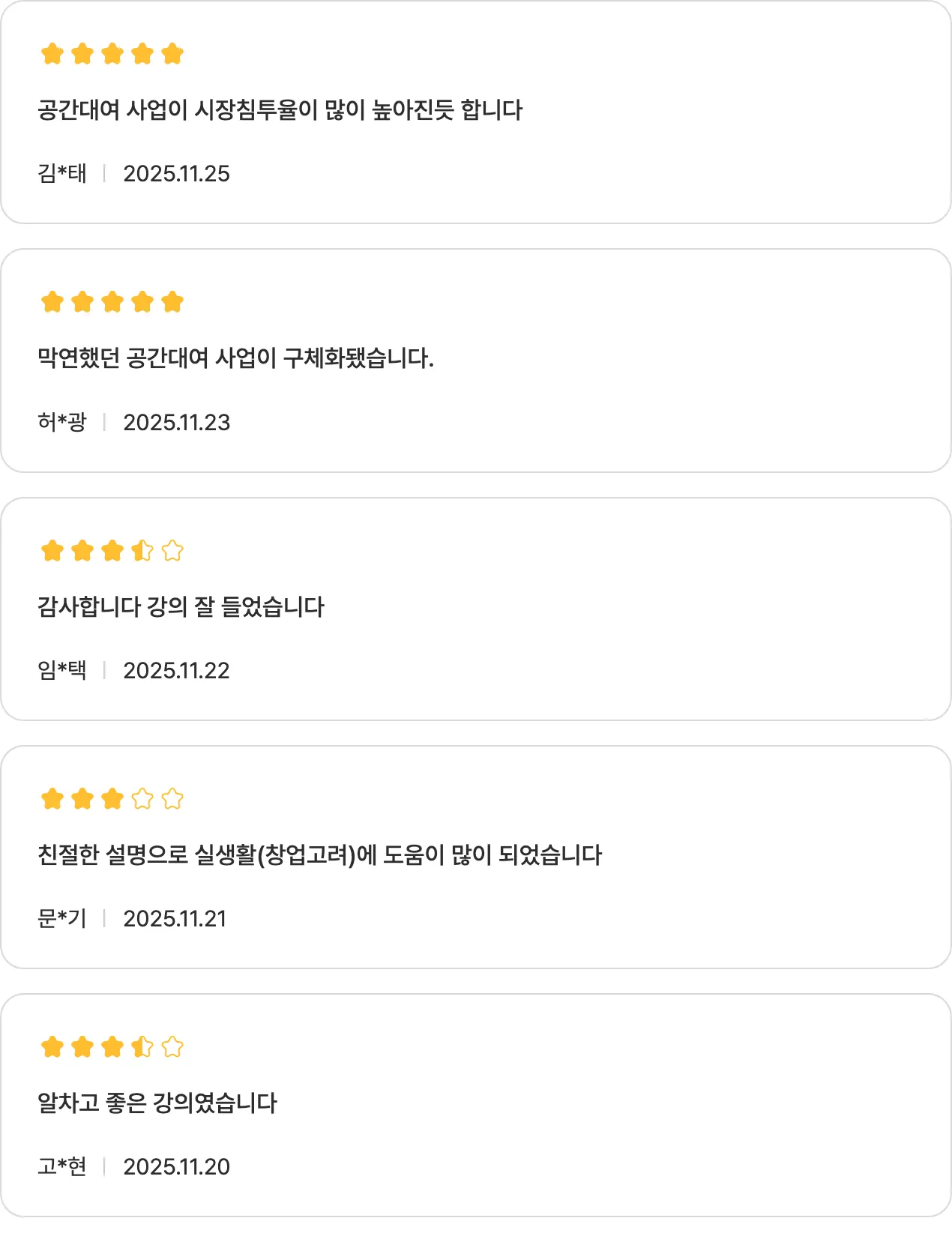952x1254 pixels.
Task: Click the reviewer name 허*광
Action: pyautogui.click(x=62, y=423)
